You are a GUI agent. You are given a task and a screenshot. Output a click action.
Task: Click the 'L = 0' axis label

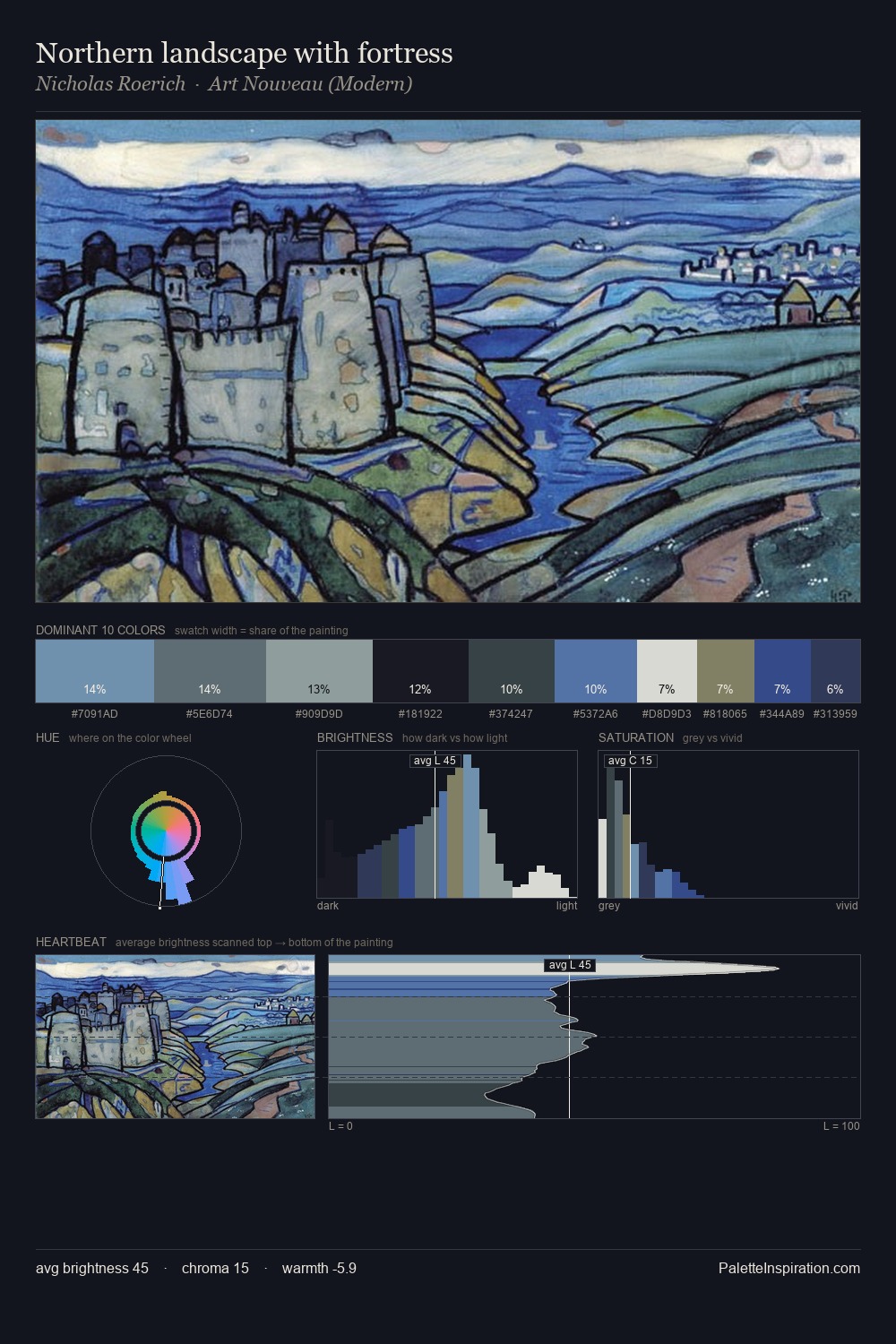click(340, 1125)
